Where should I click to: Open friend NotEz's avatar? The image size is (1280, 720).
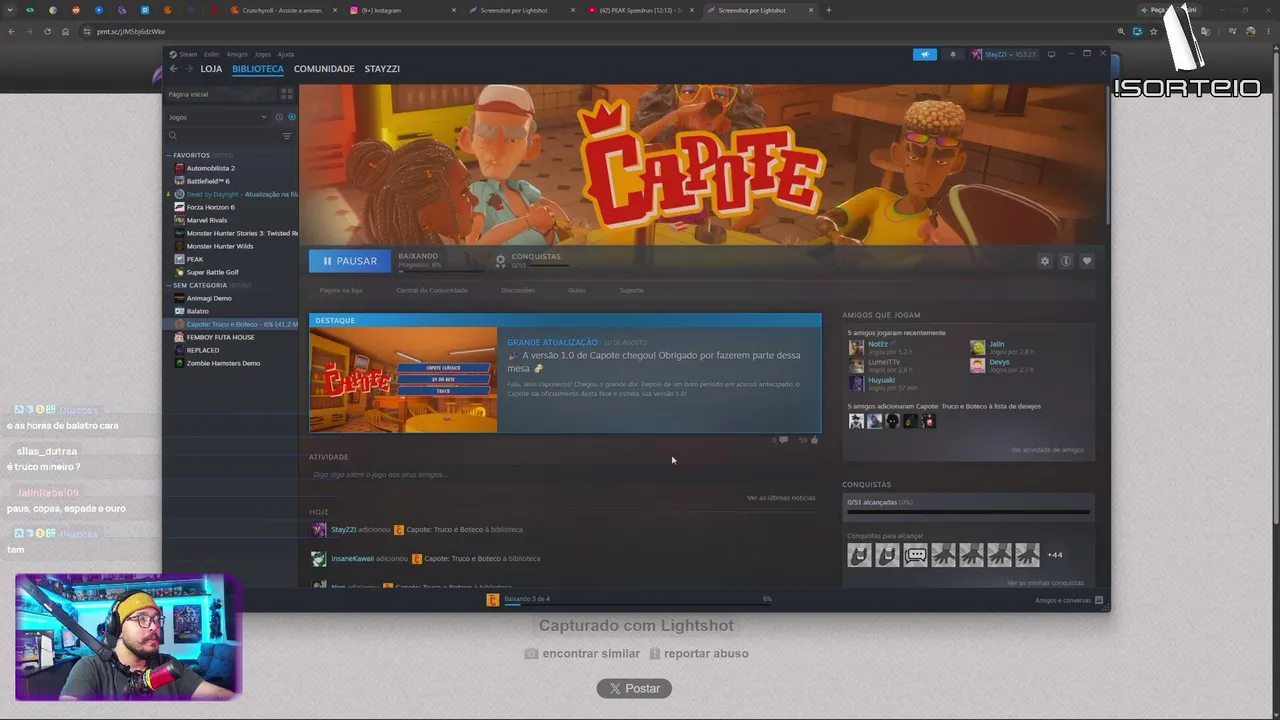point(856,348)
